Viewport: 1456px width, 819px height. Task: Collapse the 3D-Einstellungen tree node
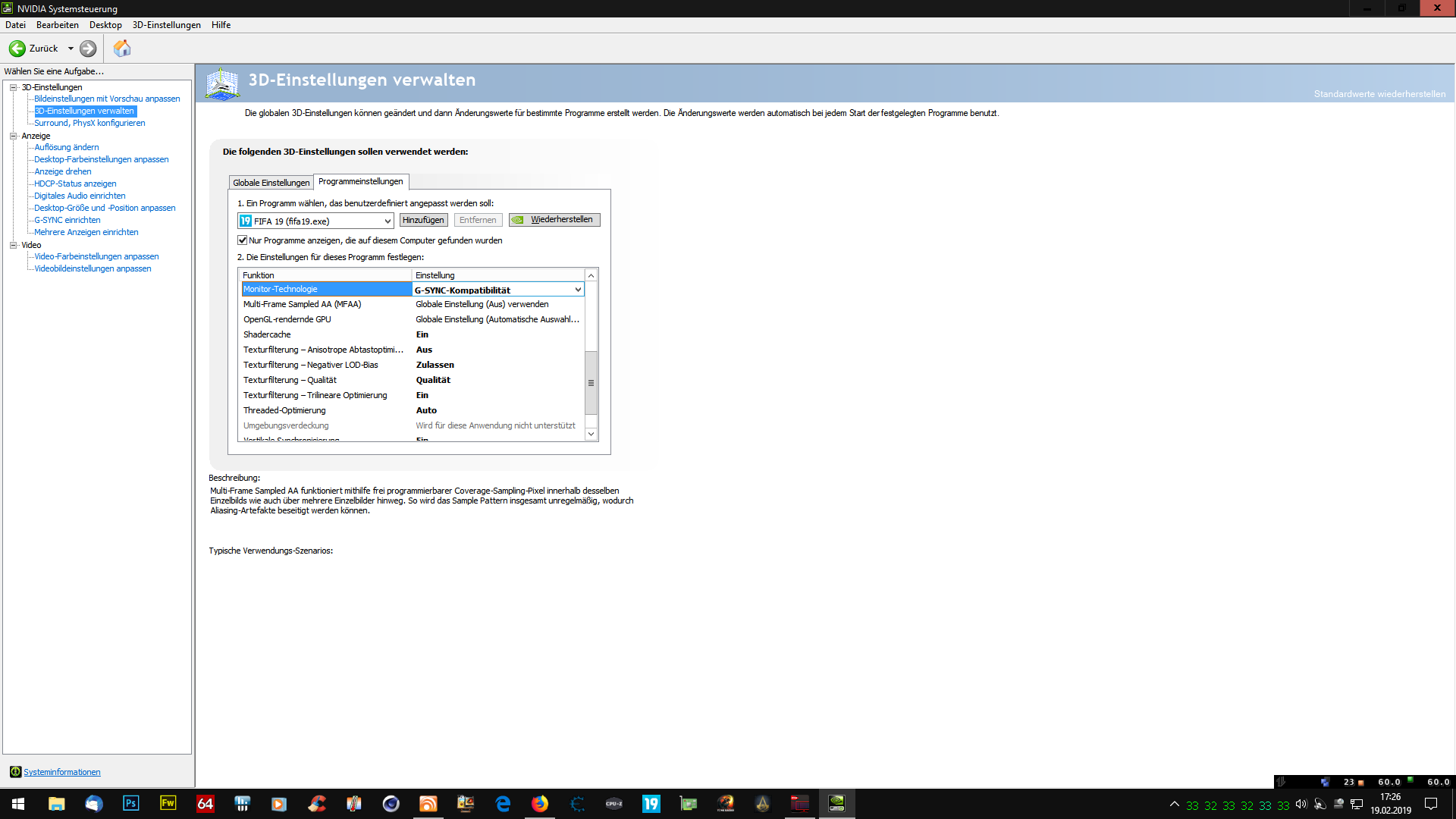tap(13, 87)
